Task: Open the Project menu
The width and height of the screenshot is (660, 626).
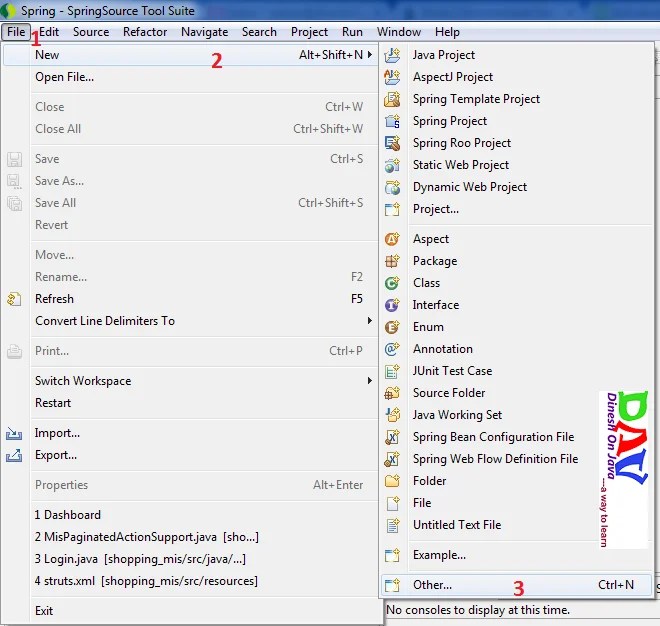Action: [x=309, y=32]
